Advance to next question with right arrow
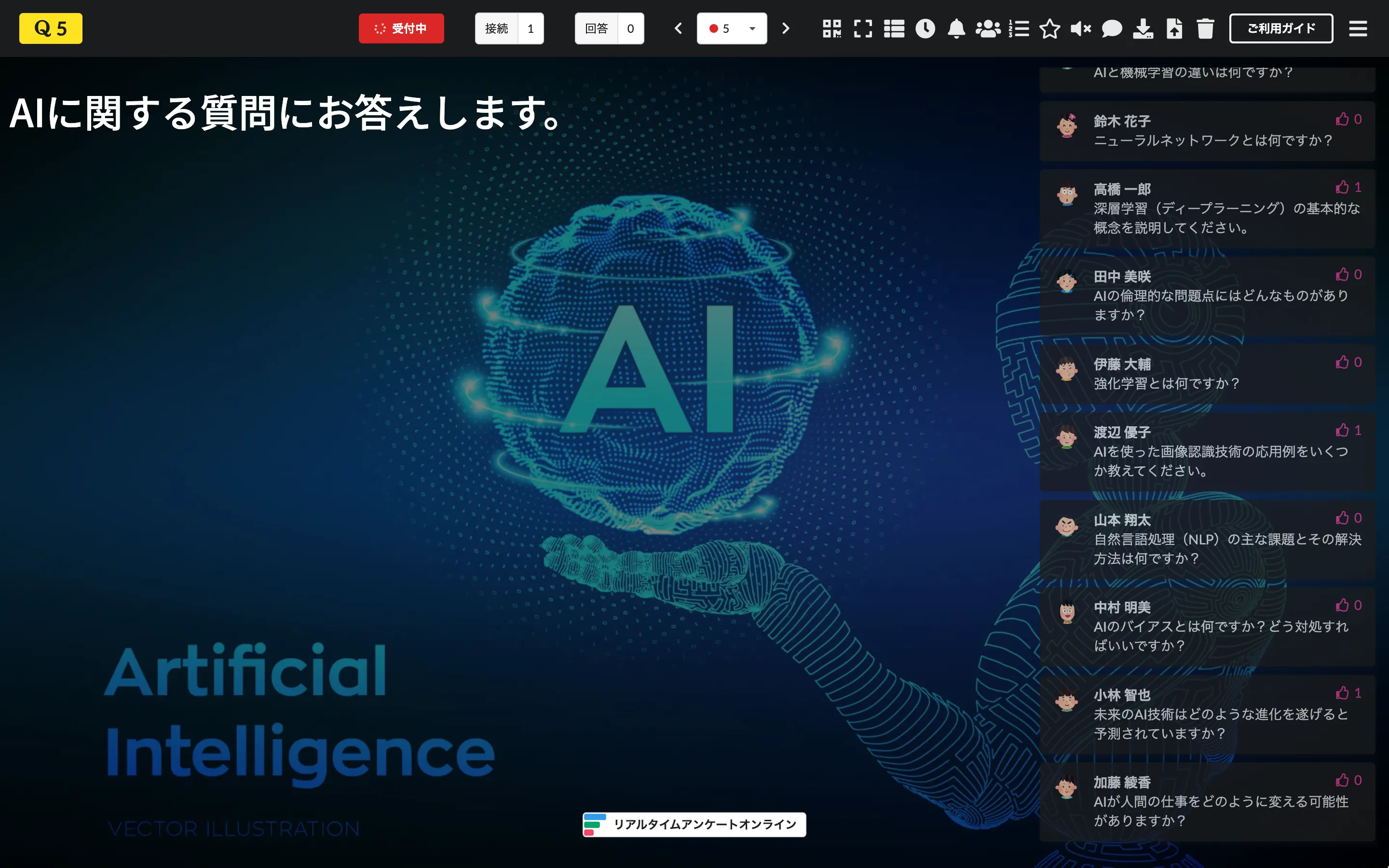Viewport: 1389px width, 868px height. [785, 28]
